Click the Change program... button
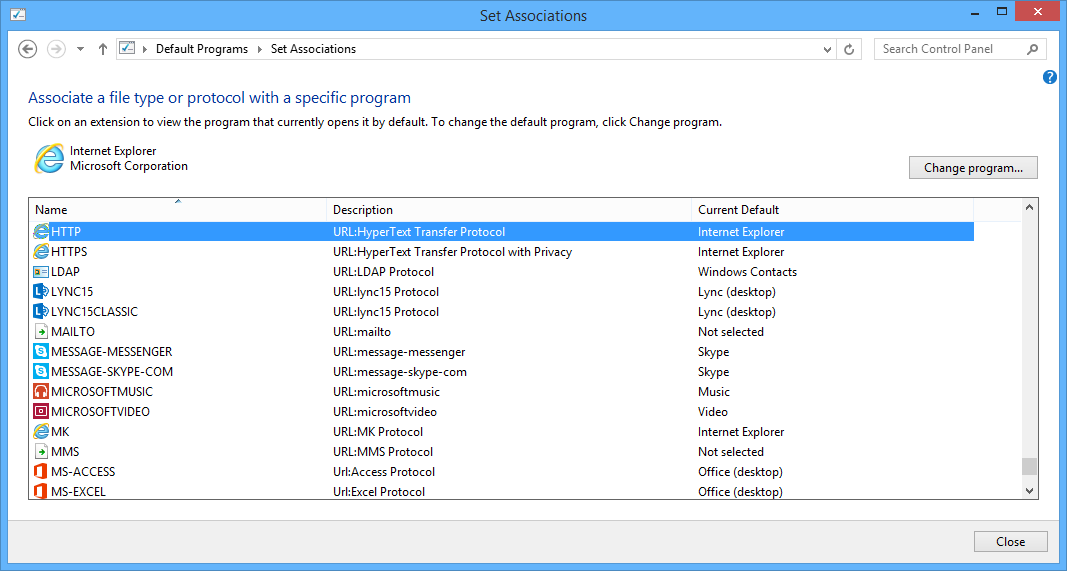Image resolution: width=1067 pixels, height=571 pixels. [x=973, y=168]
